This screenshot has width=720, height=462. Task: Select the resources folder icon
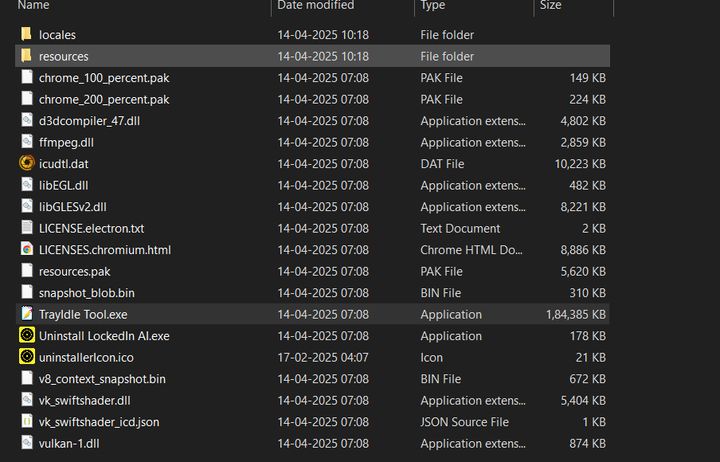click(x=27, y=57)
